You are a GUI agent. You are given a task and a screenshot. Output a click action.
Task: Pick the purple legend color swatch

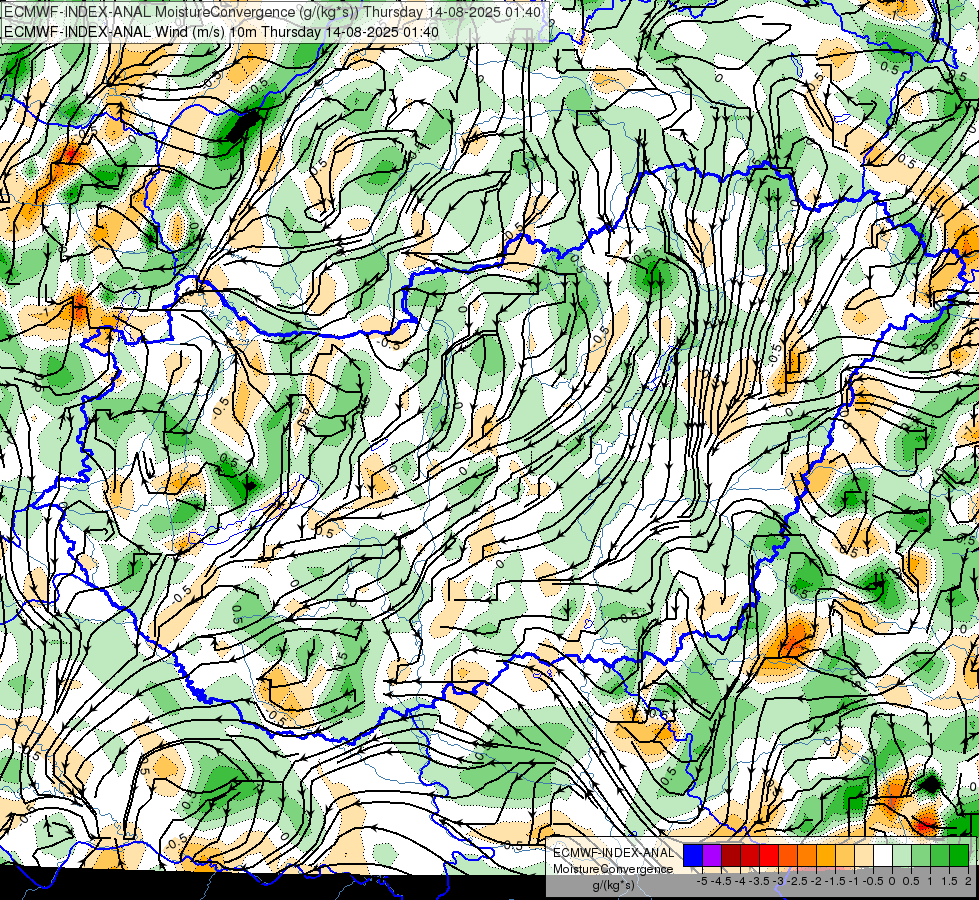pyautogui.click(x=712, y=855)
